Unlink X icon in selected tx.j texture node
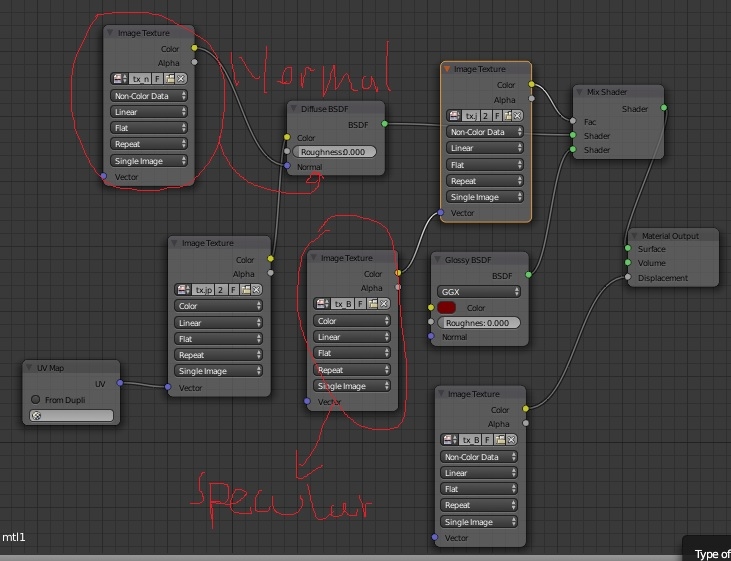The width and height of the screenshot is (731, 561). (517, 115)
